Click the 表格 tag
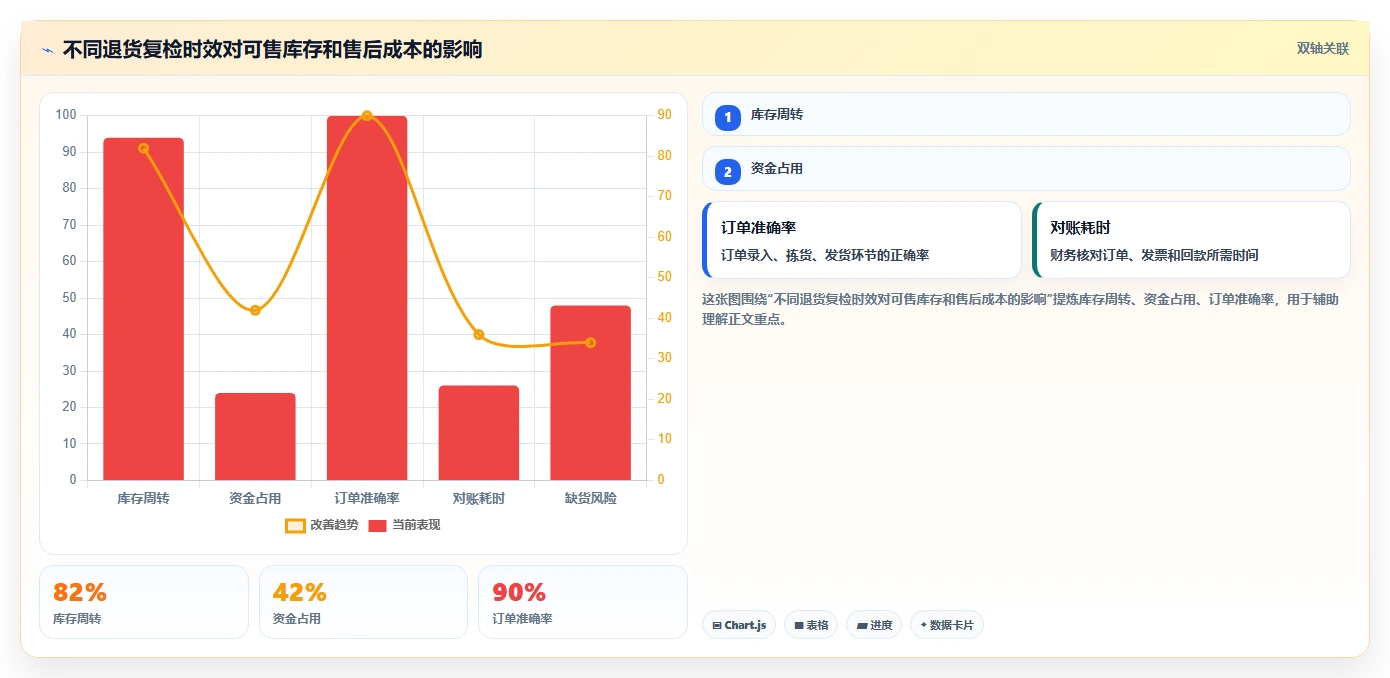Image resolution: width=1390 pixels, height=678 pixels. pyautogui.click(x=811, y=625)
